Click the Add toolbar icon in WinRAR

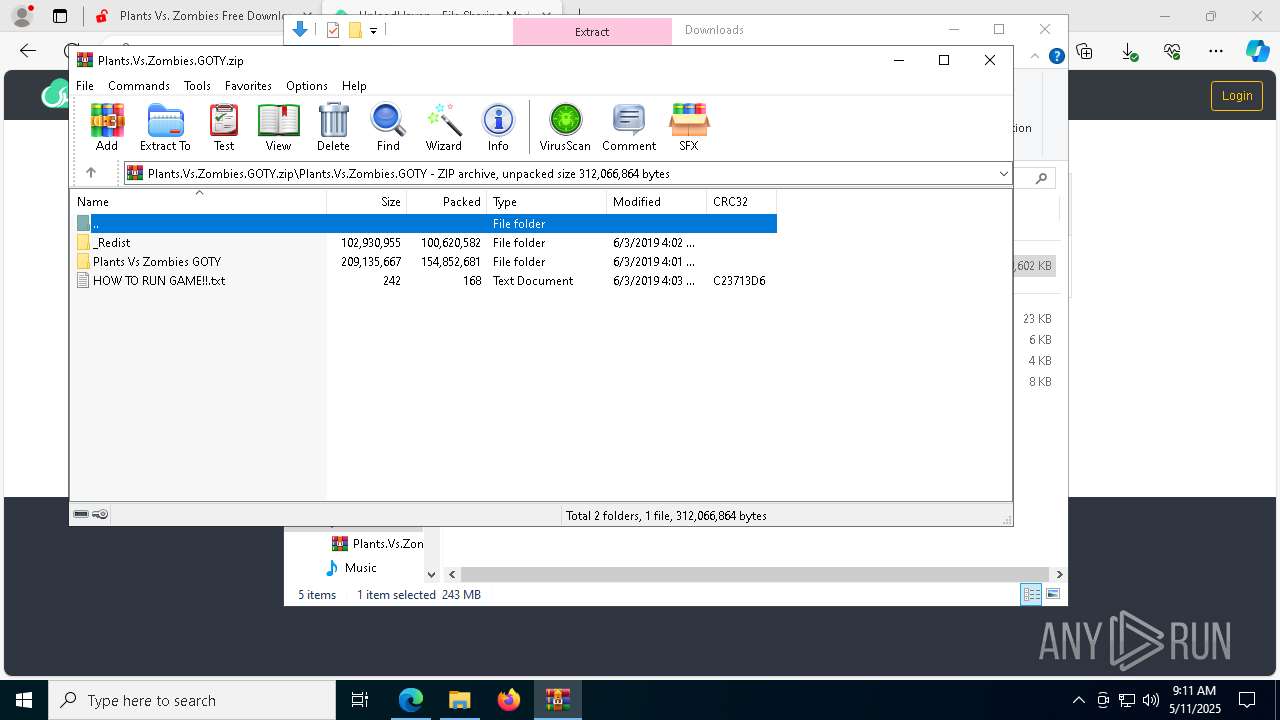click(107, 127)
